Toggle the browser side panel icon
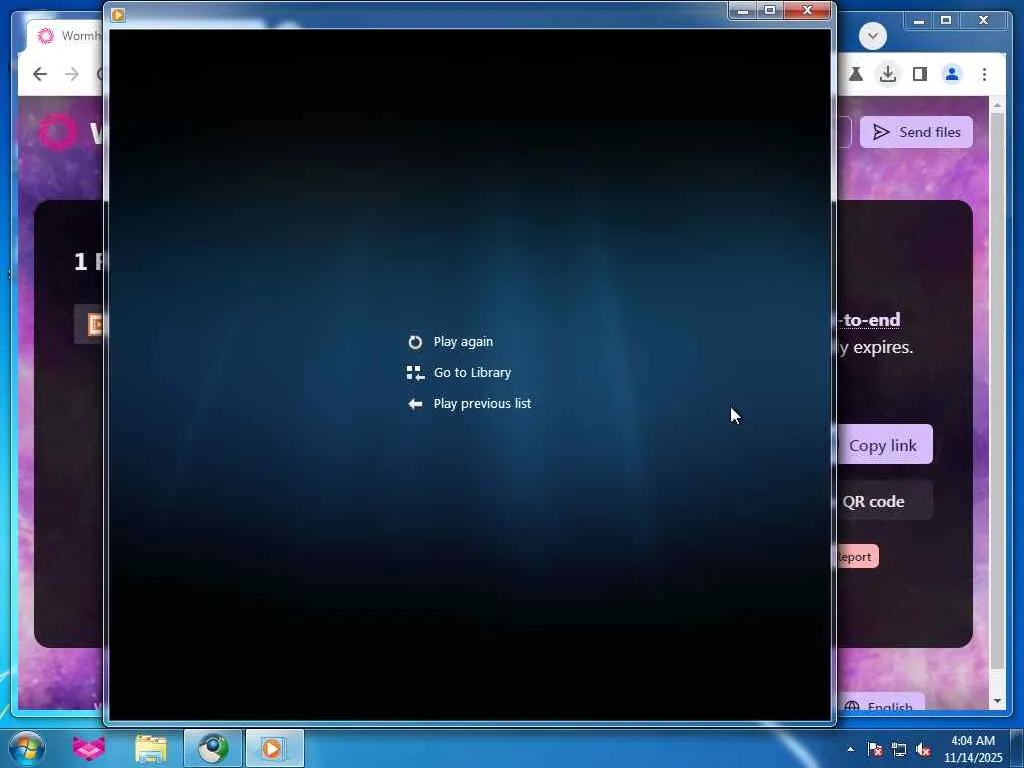The image size is (1024, 768). (920, 74)
